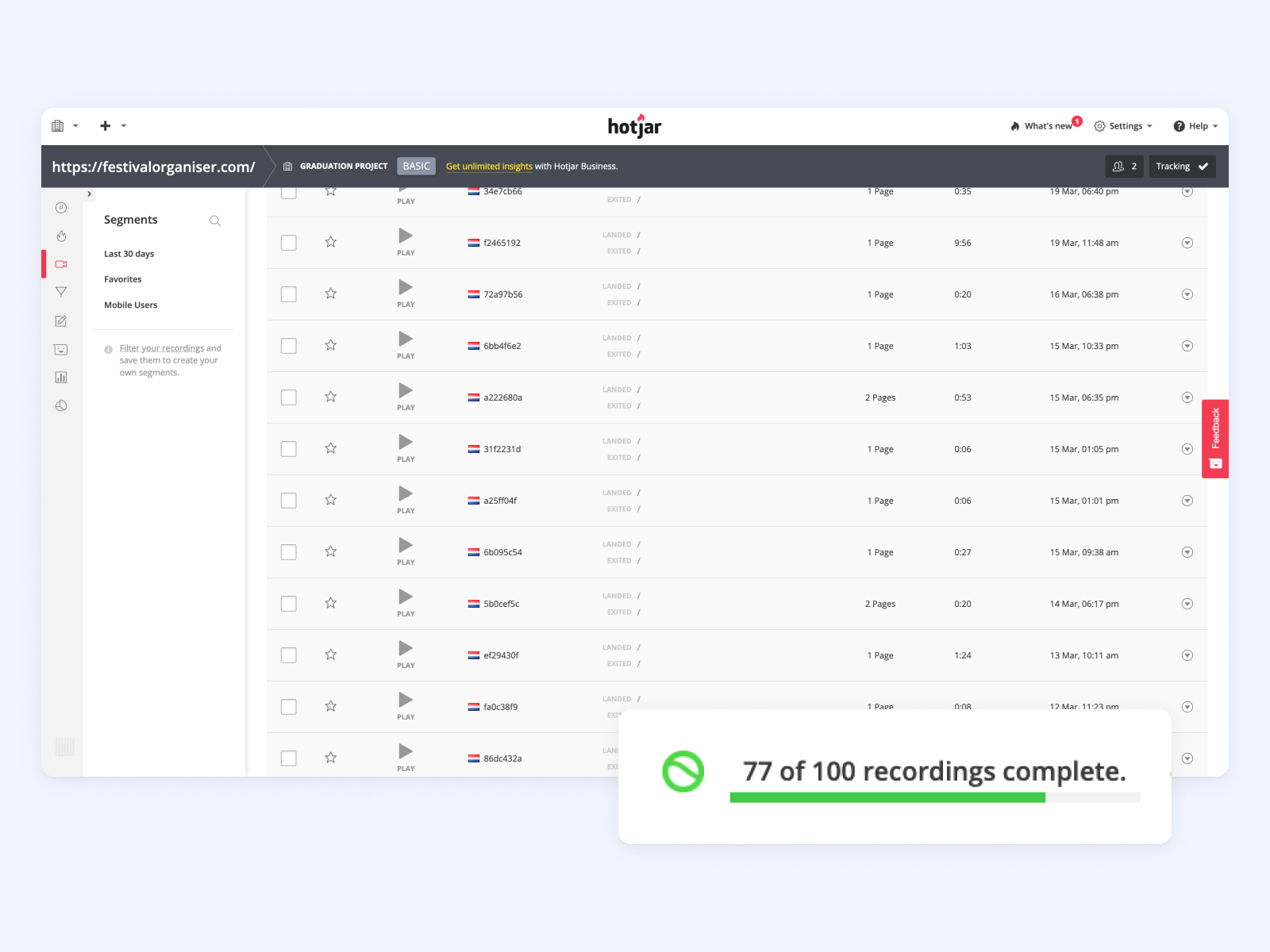Open the Dashboard gauge icon in sidebar

pos(61,208)
